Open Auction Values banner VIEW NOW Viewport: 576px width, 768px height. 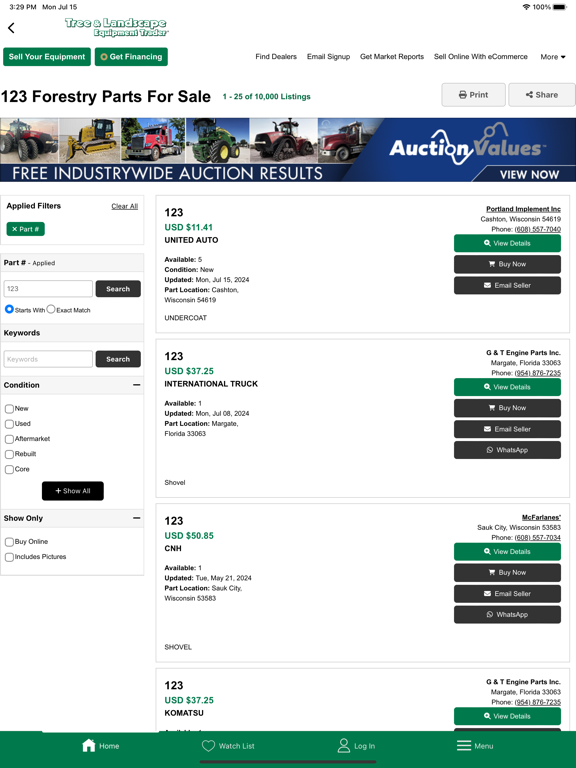tap(529, 174)
